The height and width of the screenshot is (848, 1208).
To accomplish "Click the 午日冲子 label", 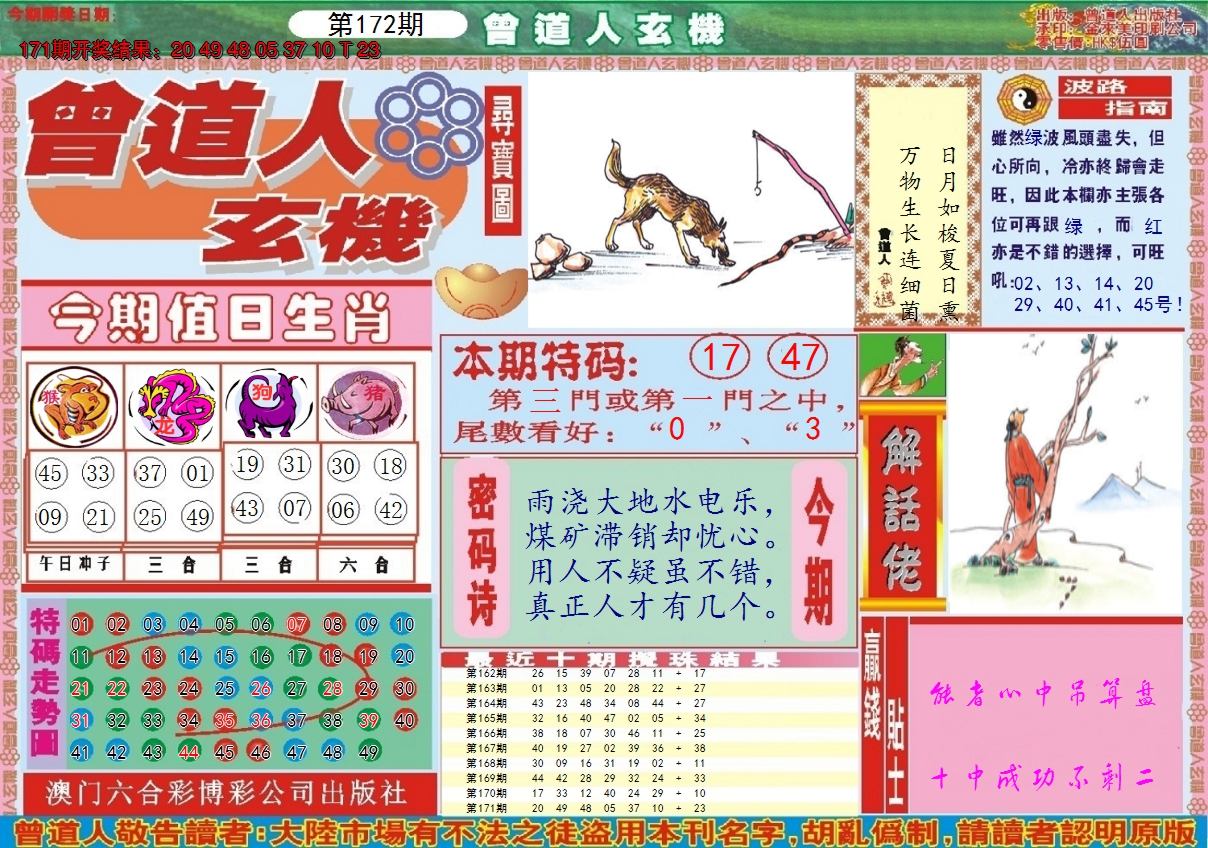I will pyautogui.click(x=74, y=565).
